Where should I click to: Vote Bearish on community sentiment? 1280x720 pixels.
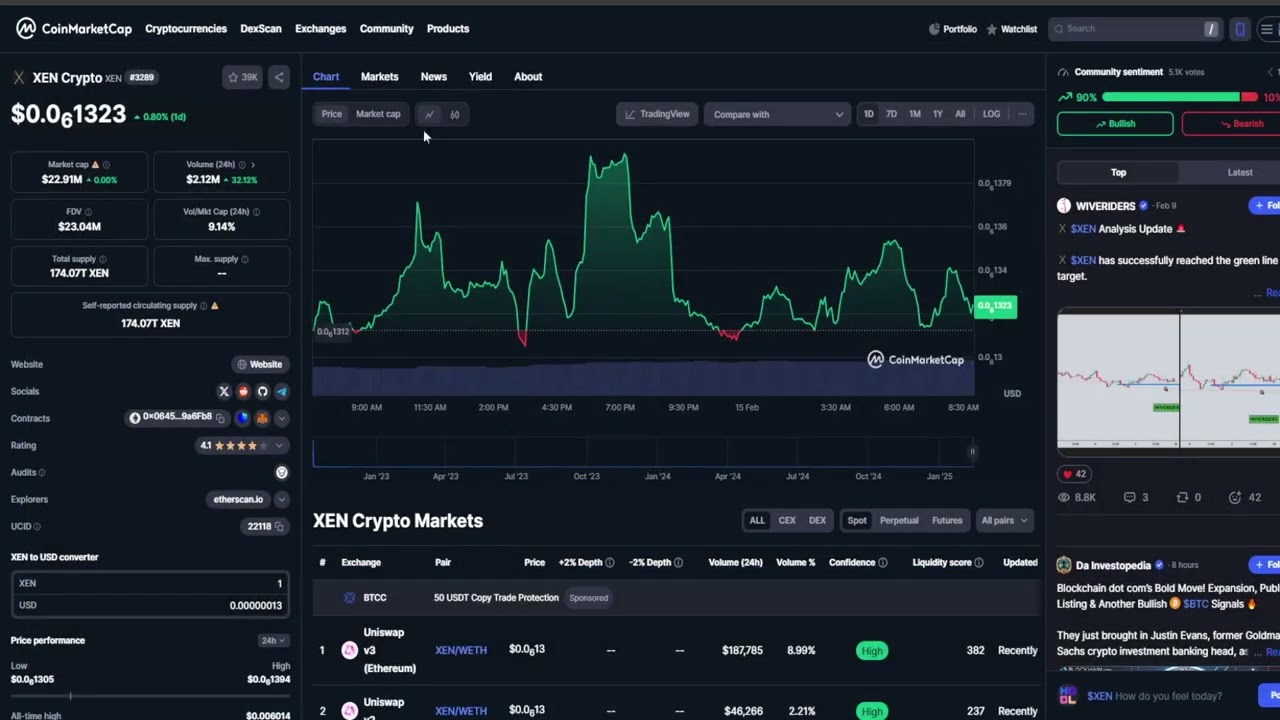pos(1231,124)
